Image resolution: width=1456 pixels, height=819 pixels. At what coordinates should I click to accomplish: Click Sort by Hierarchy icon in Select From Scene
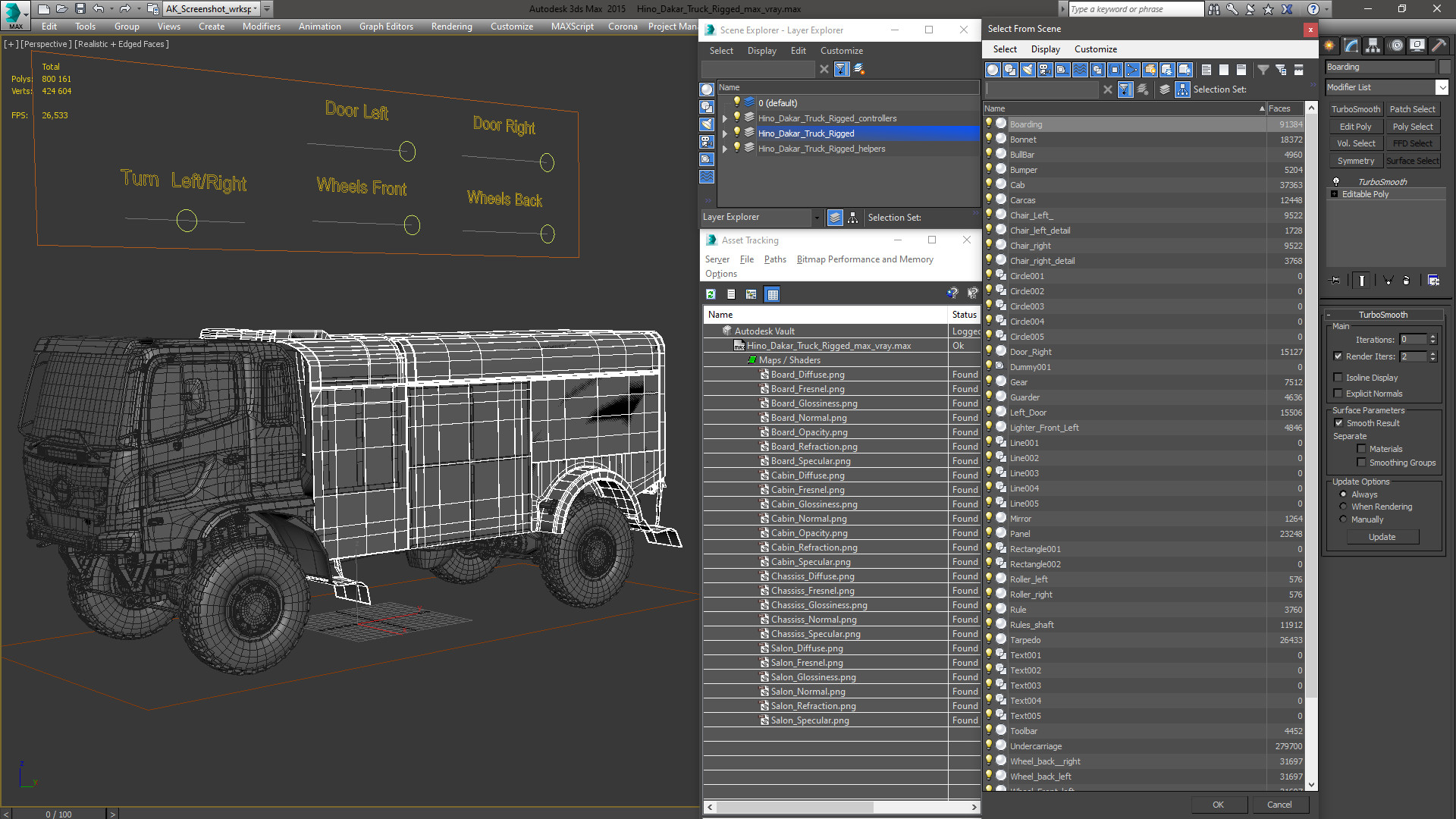coord(1183,89)
